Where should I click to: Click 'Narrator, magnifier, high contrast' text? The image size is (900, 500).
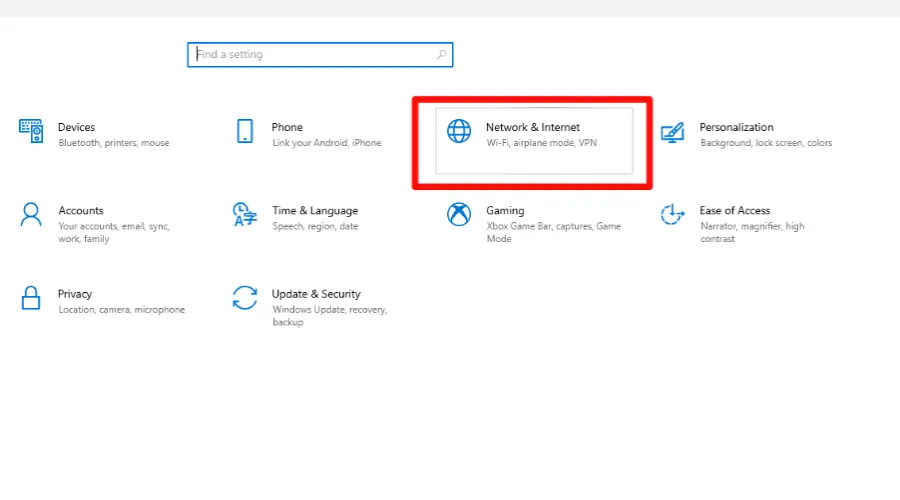coord(752,232)
